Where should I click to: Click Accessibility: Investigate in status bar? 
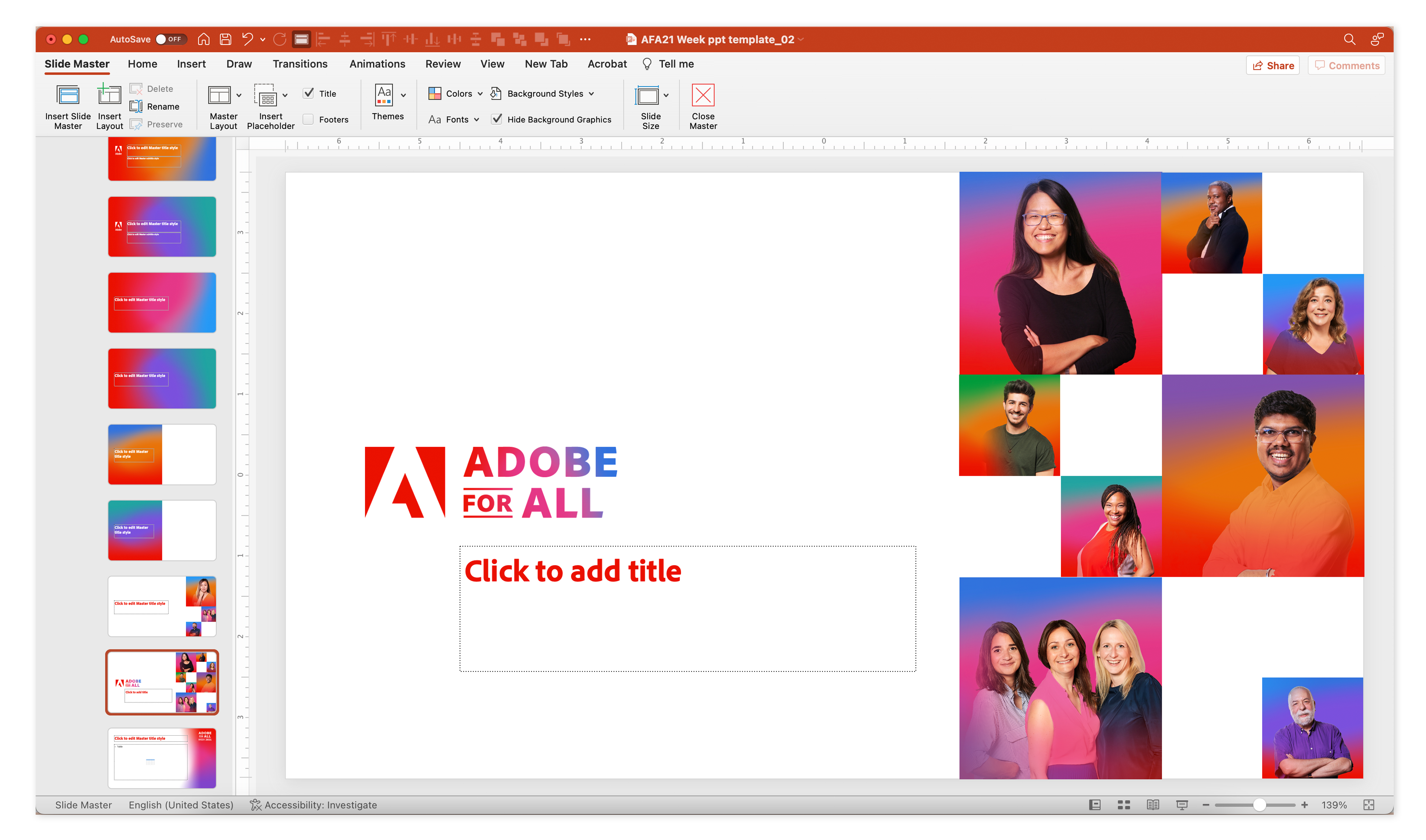(x=313, y=804)
